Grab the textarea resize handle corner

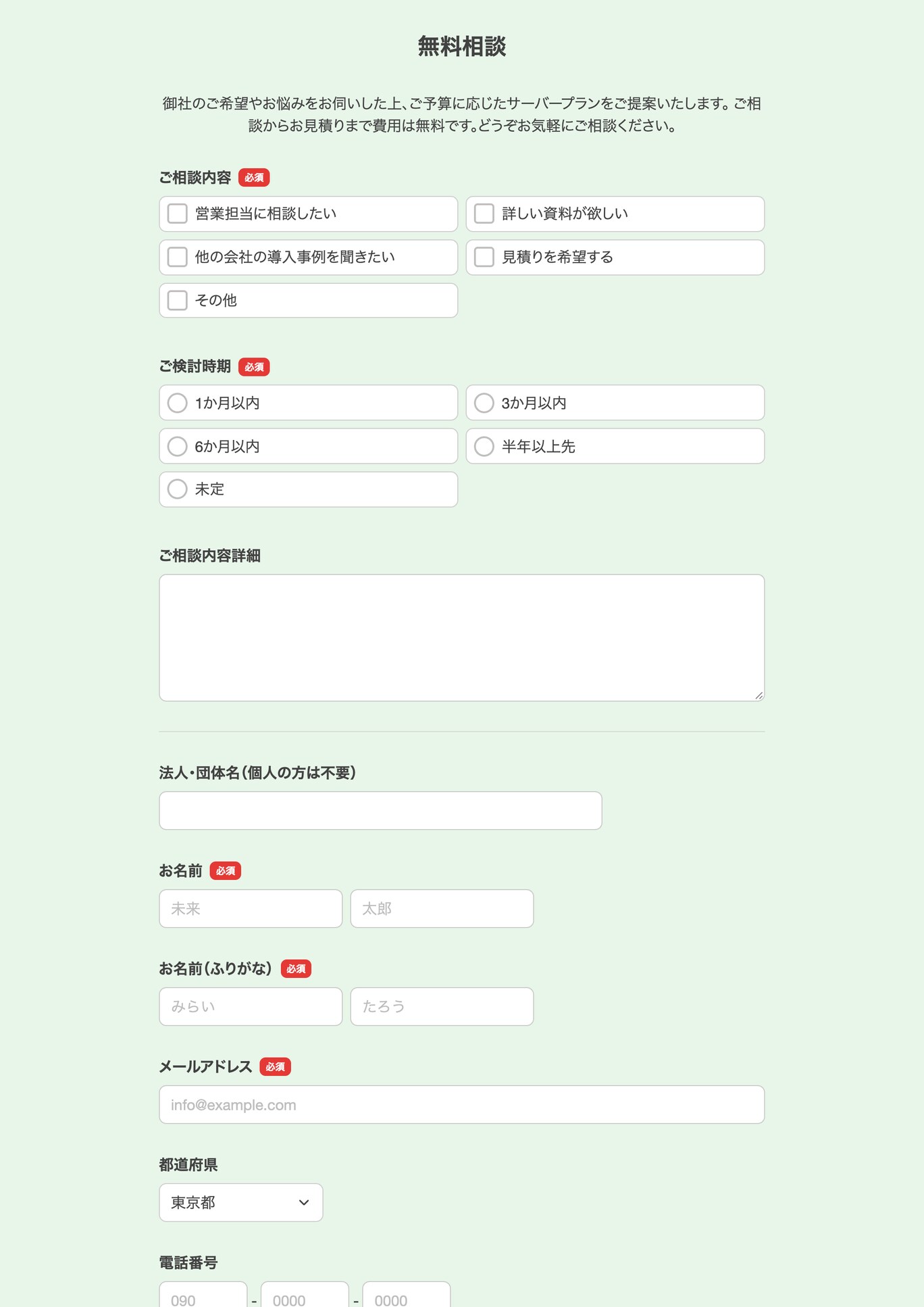[x=759, y=695]
